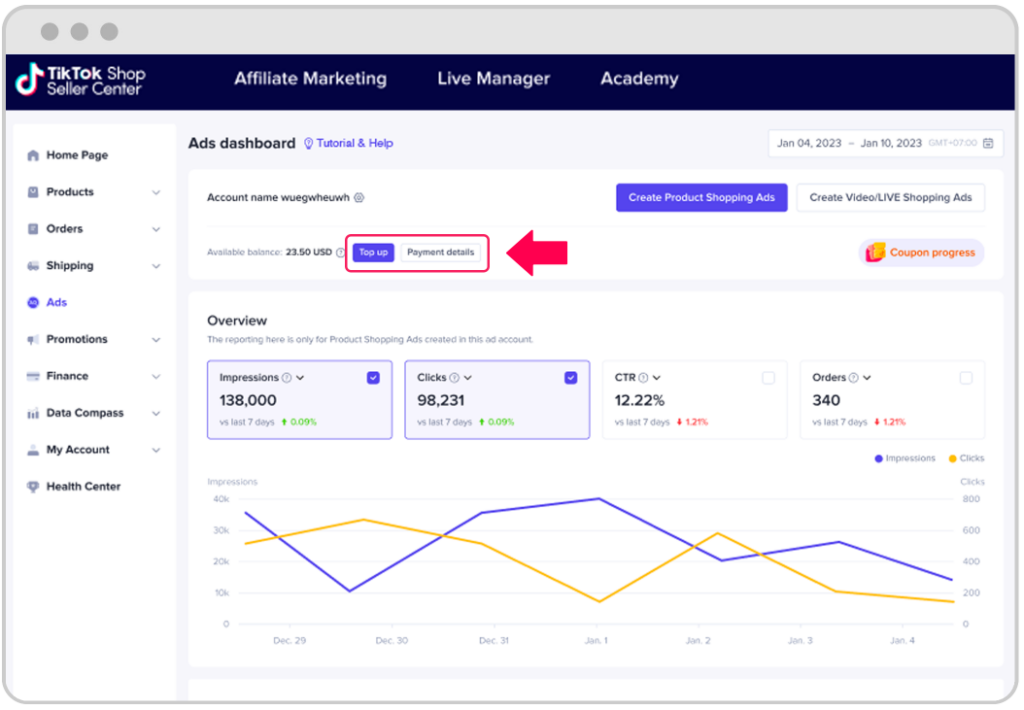Toggle the Impressions legend color dot
Viewport: 1024px width, 710px height.
point(878,459)
